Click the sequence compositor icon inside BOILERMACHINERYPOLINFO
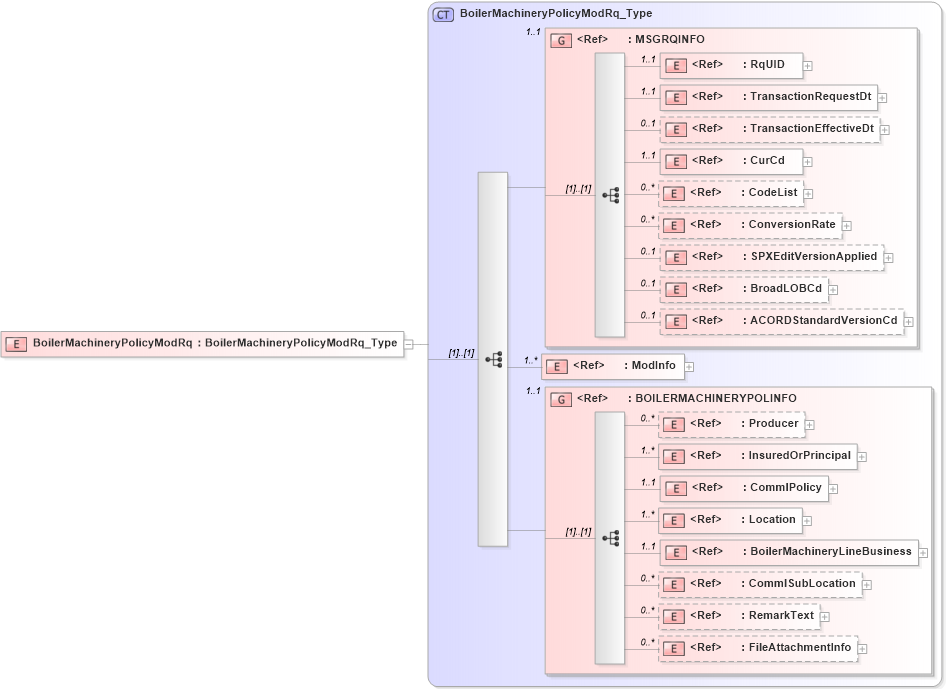 point(612,536)
